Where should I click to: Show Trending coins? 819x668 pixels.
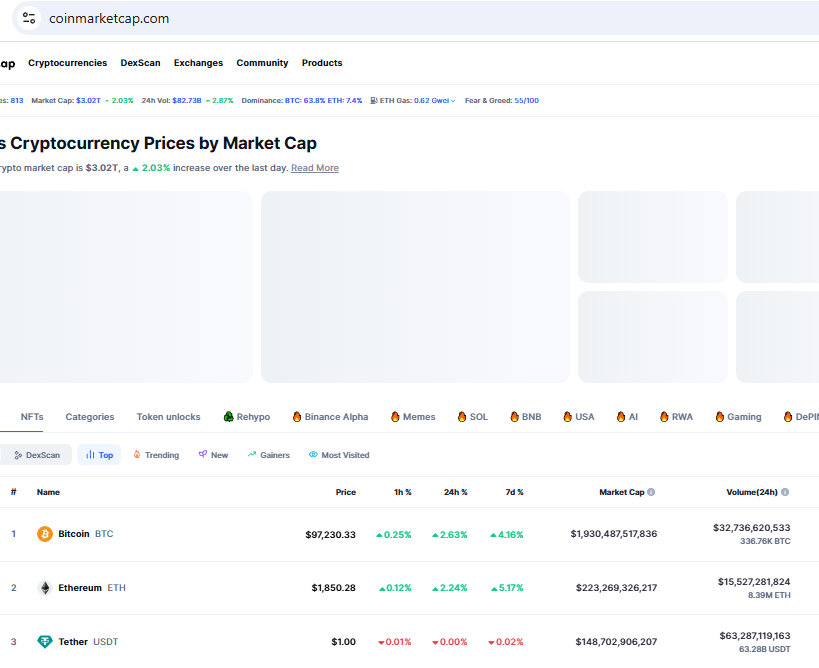(x=156, y=455)
